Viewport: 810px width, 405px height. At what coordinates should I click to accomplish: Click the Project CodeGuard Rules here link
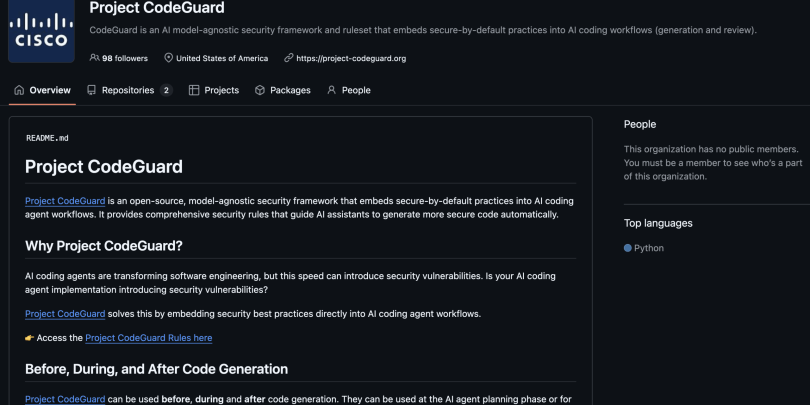click(x=148, y=338)
